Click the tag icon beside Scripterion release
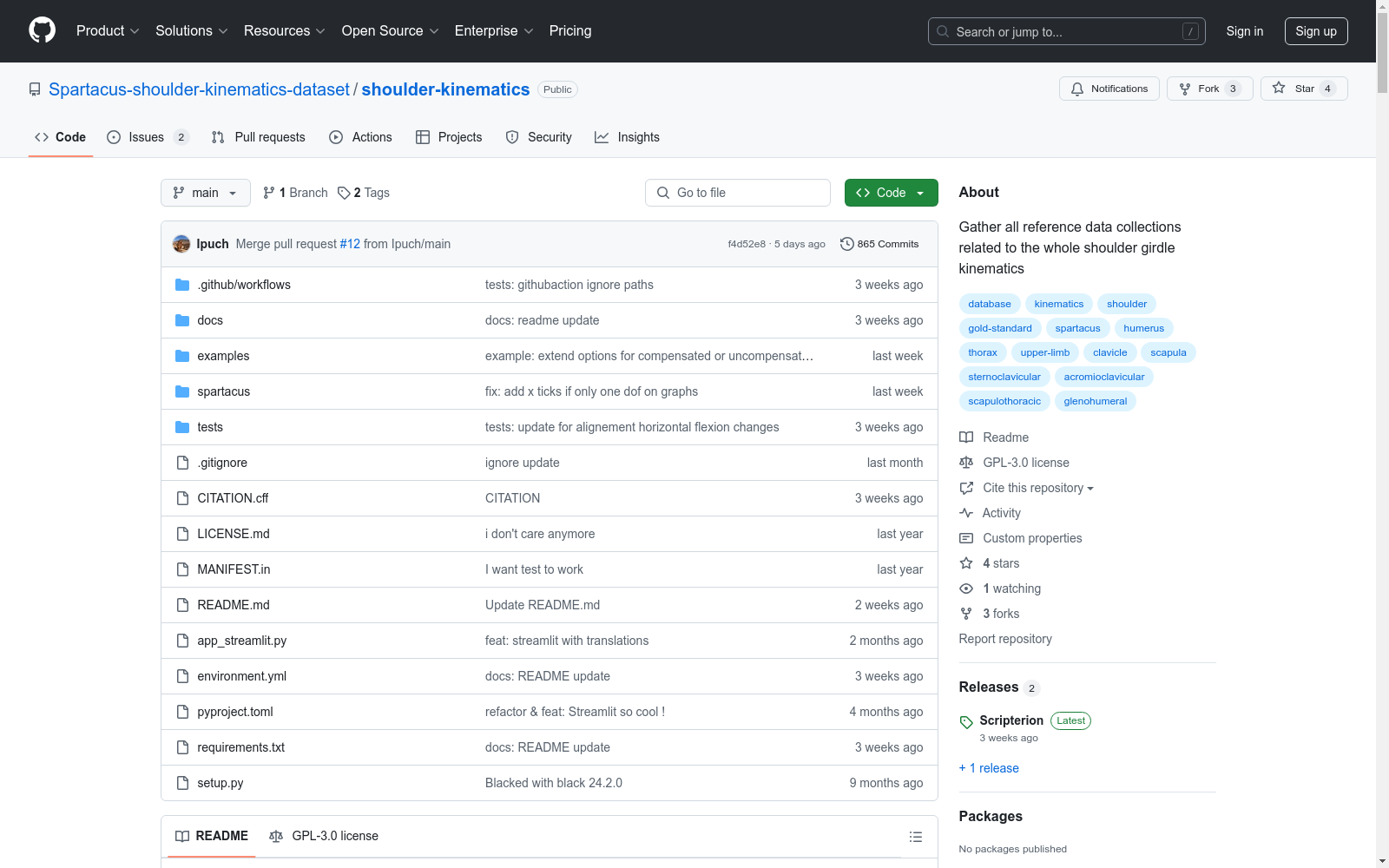Screen dimensions: 1389x868 (966, 722)
